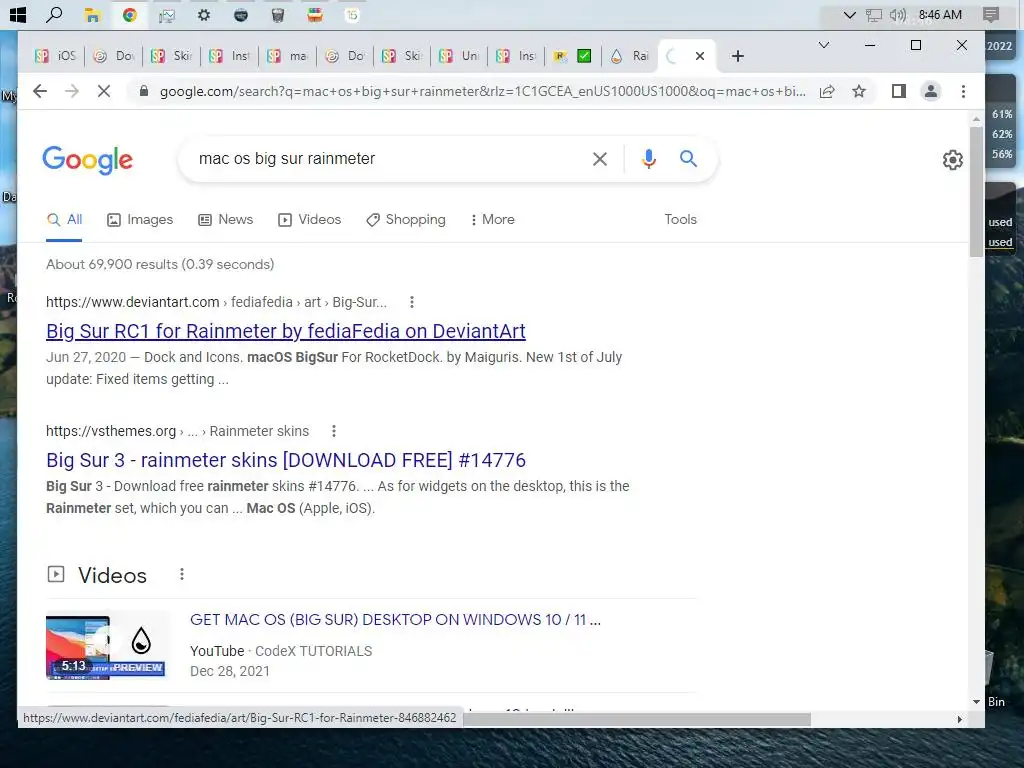Open the Settings gear in the taskbar
This screenshot has height=768, width=1024.
click(204, 15)
